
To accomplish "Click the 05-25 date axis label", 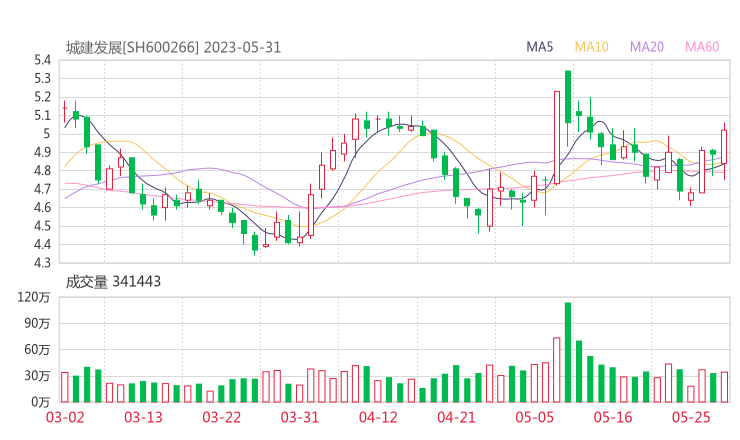I will click(x=691, y=417).
